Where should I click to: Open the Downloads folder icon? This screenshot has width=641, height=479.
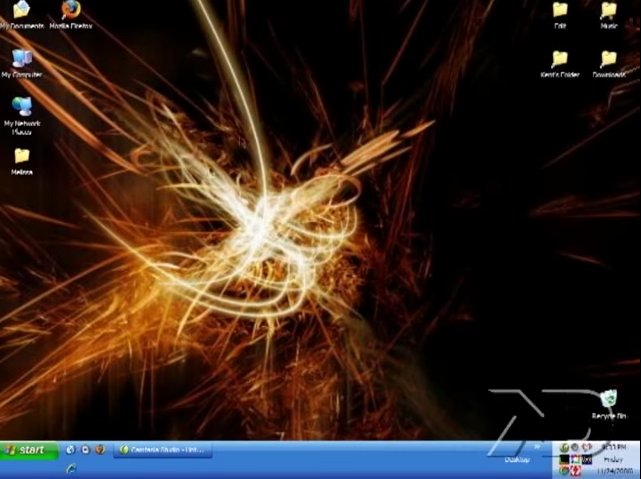(609, 64)
